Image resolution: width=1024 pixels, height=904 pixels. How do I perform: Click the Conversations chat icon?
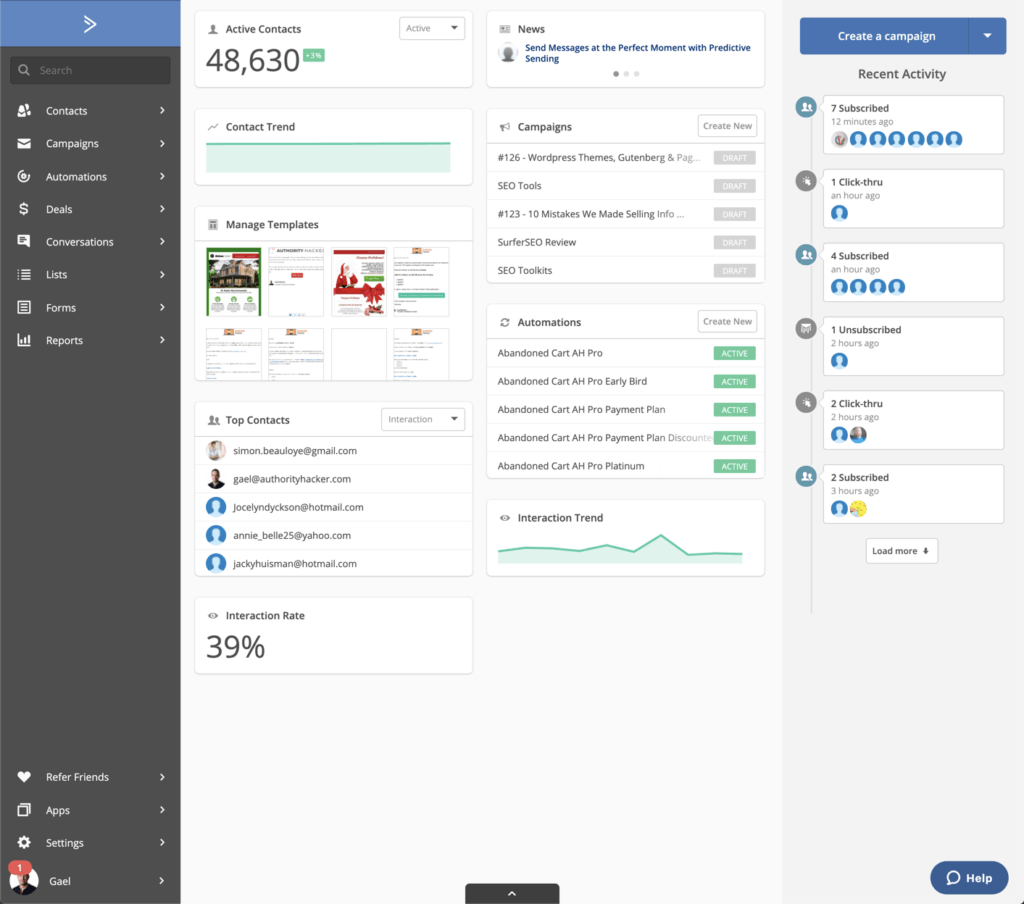[24, 242]
